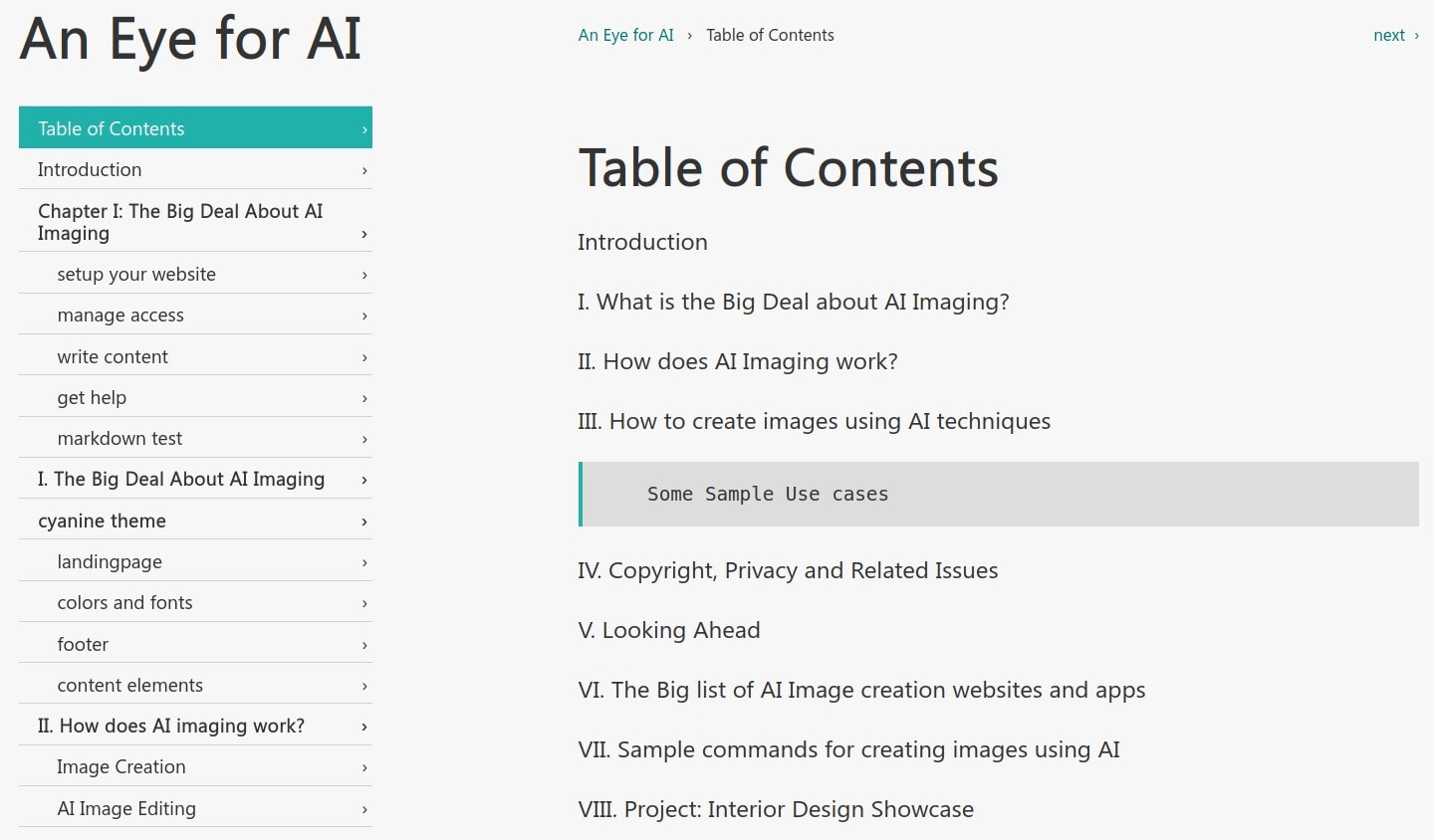Select 'manage access' in the sidebar
Screen dimensions: 1434x840
pos(195,315)
